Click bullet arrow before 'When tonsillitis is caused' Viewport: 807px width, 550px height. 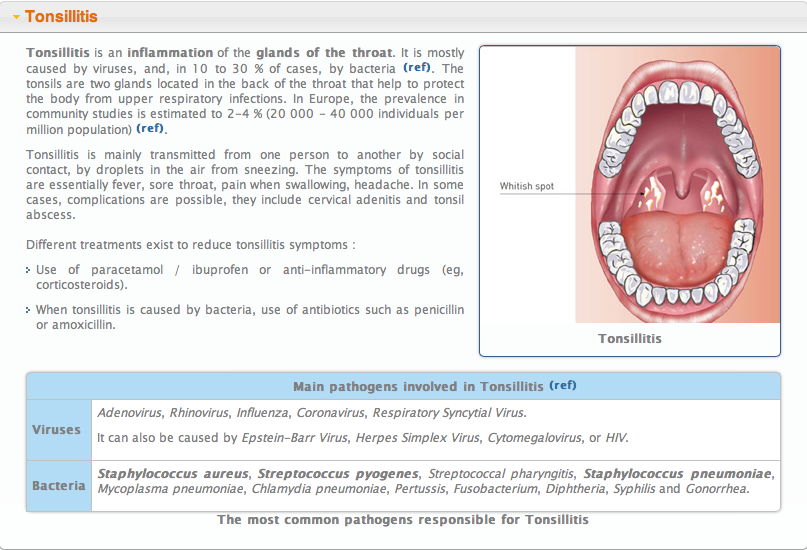click(28, 310)
